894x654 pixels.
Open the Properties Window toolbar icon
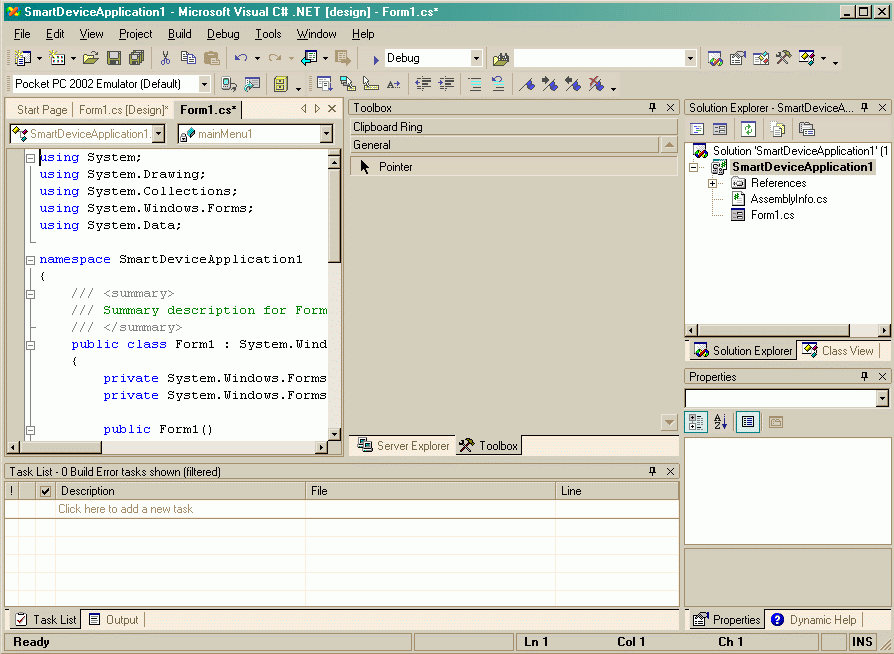tap(738, 58)
